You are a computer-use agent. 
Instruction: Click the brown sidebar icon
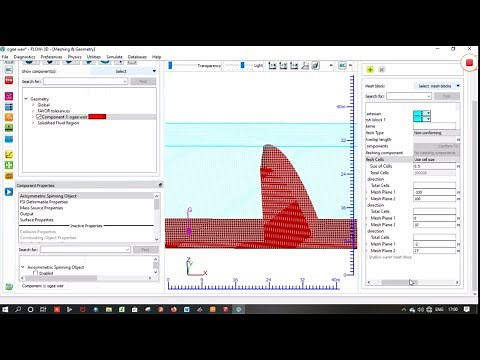(9, 176)
